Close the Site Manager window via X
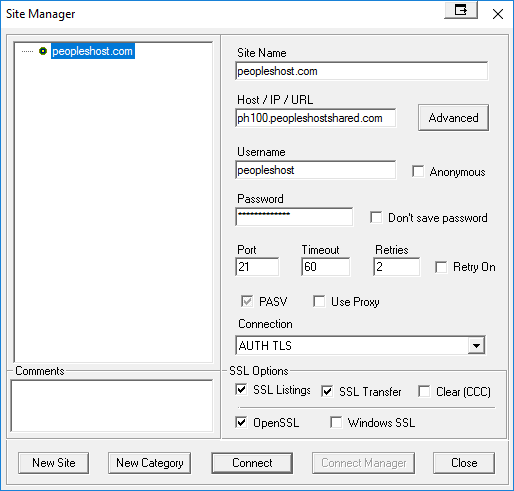514x491 pixels. (498, 14)
